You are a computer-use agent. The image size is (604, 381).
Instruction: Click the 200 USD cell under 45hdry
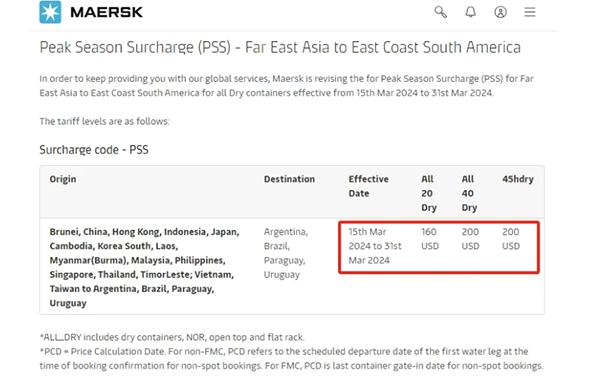511,239
